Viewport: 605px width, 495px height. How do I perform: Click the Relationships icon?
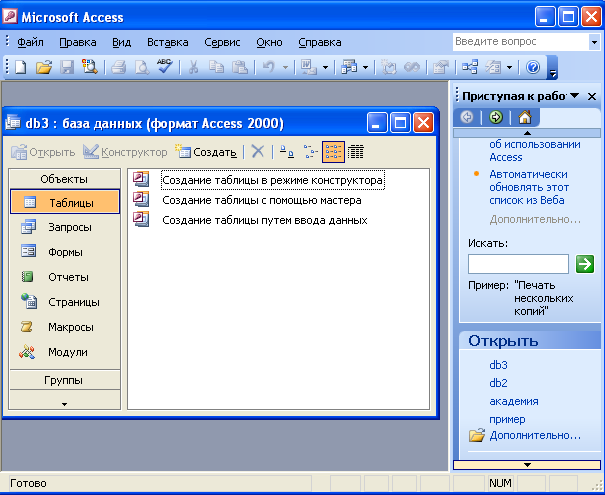470,67
